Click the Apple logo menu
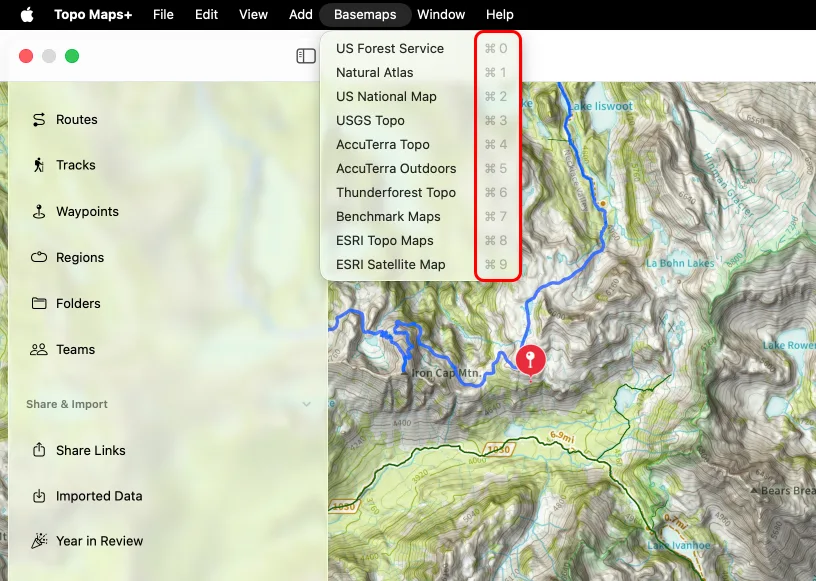Viewport: 816px width, 581px height. 27,15
